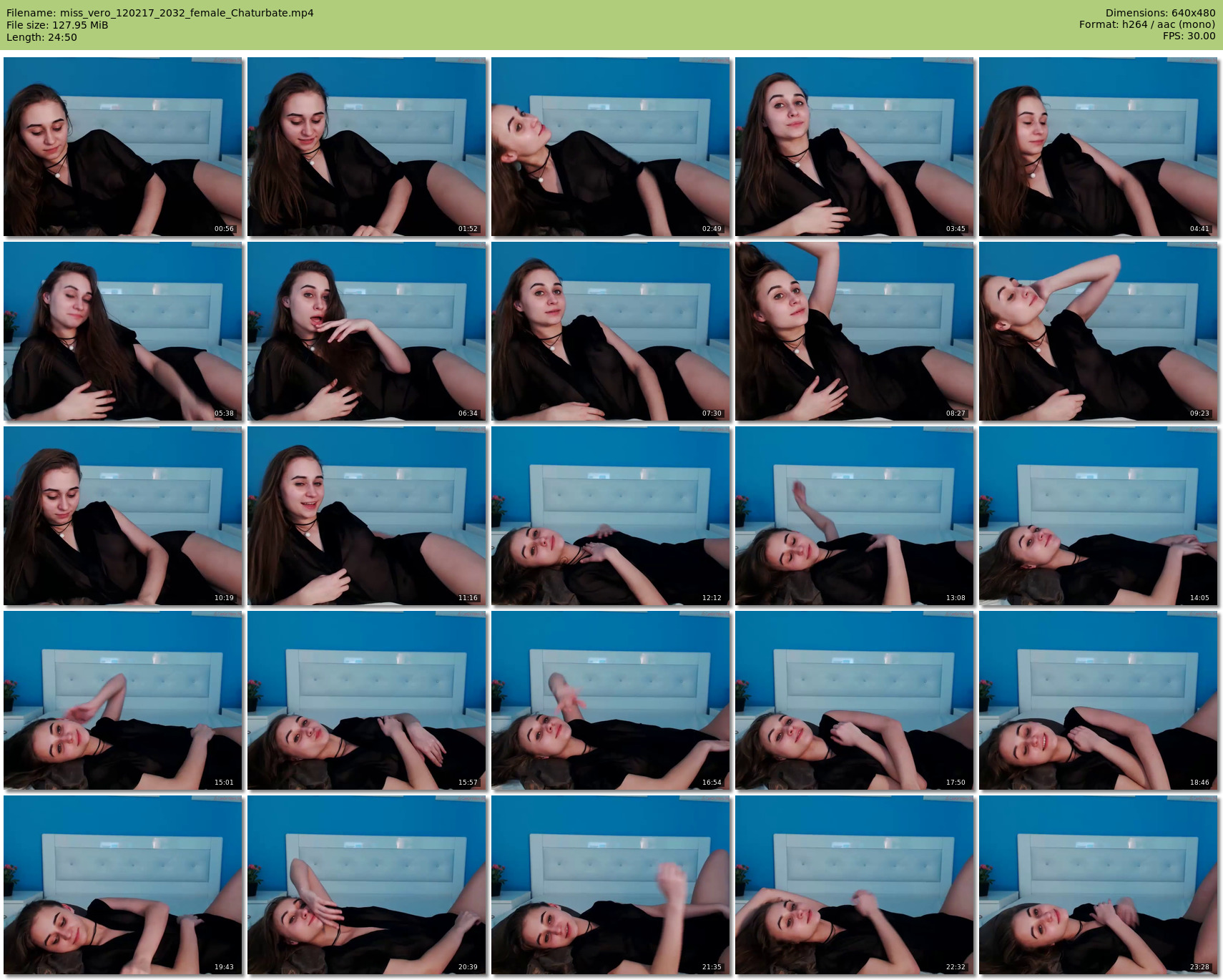View the frame at 20:39

click(367, 885)
